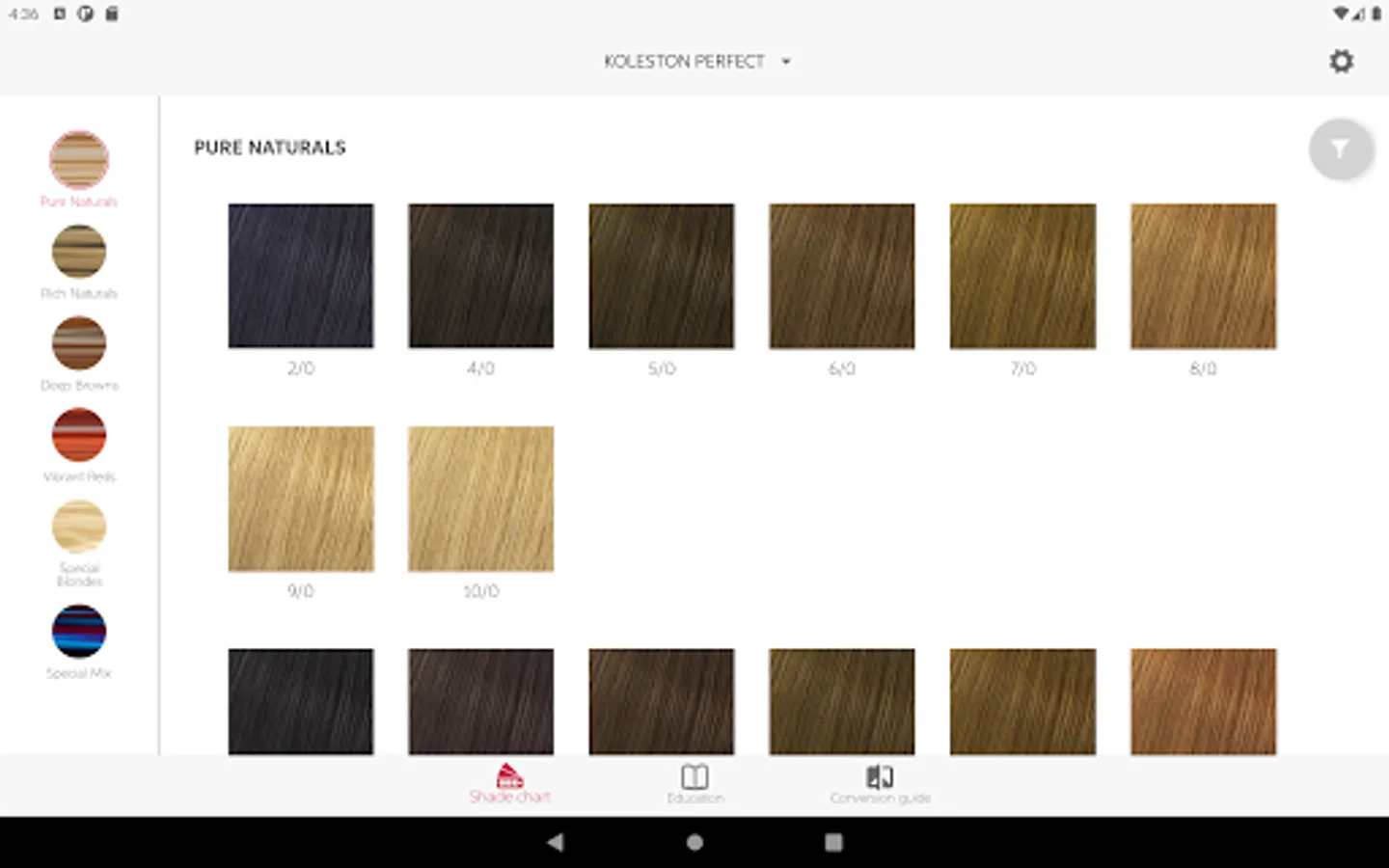Click the Pure Naturals sidebar label
This screenshot has width=1389, height=868.
tap(79, 202)
